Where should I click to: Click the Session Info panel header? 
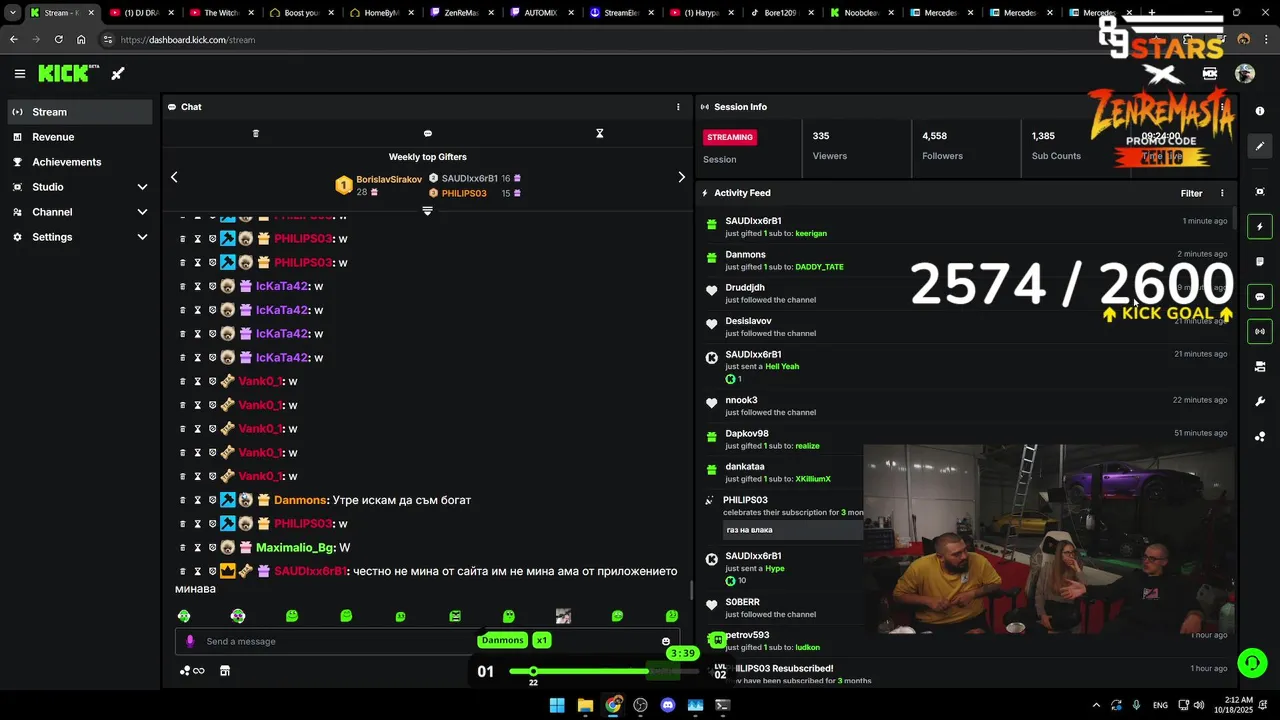(x=740, y=107)
